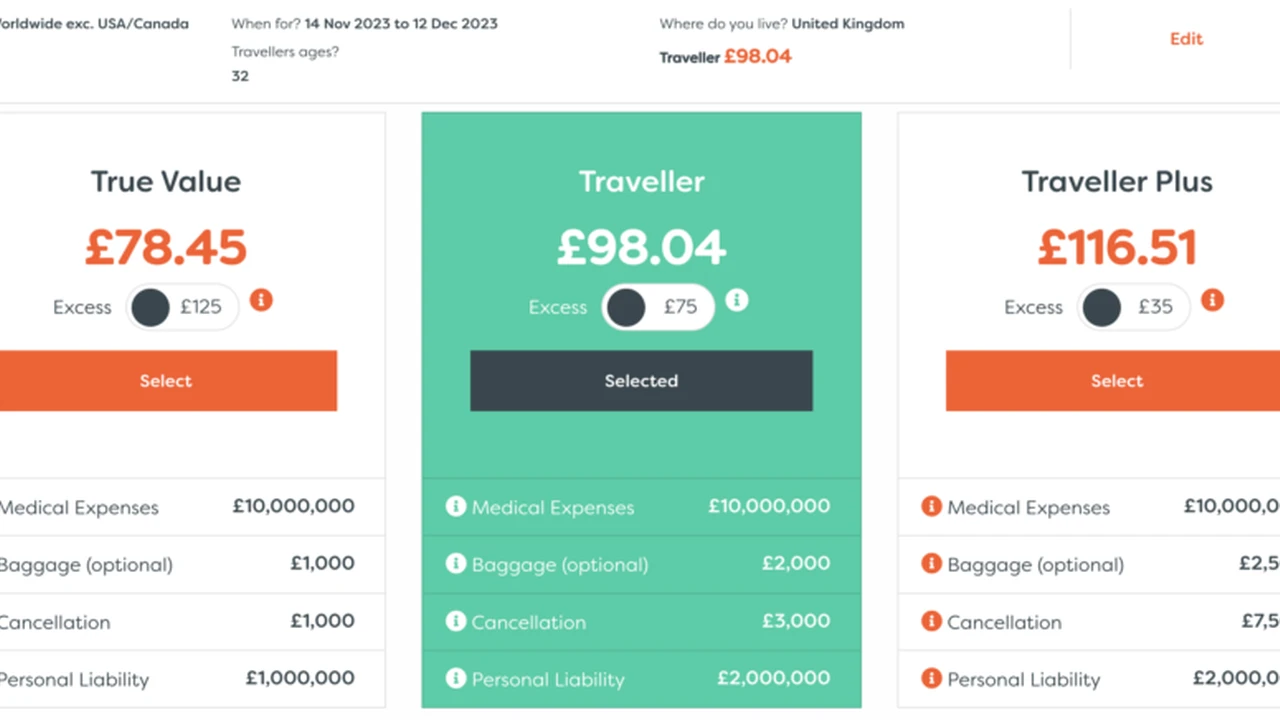The width and height of the screenshot is (1280, 720).
Task: Open Traveller Baggage (optional) info icon
Action: coord(456,564)
